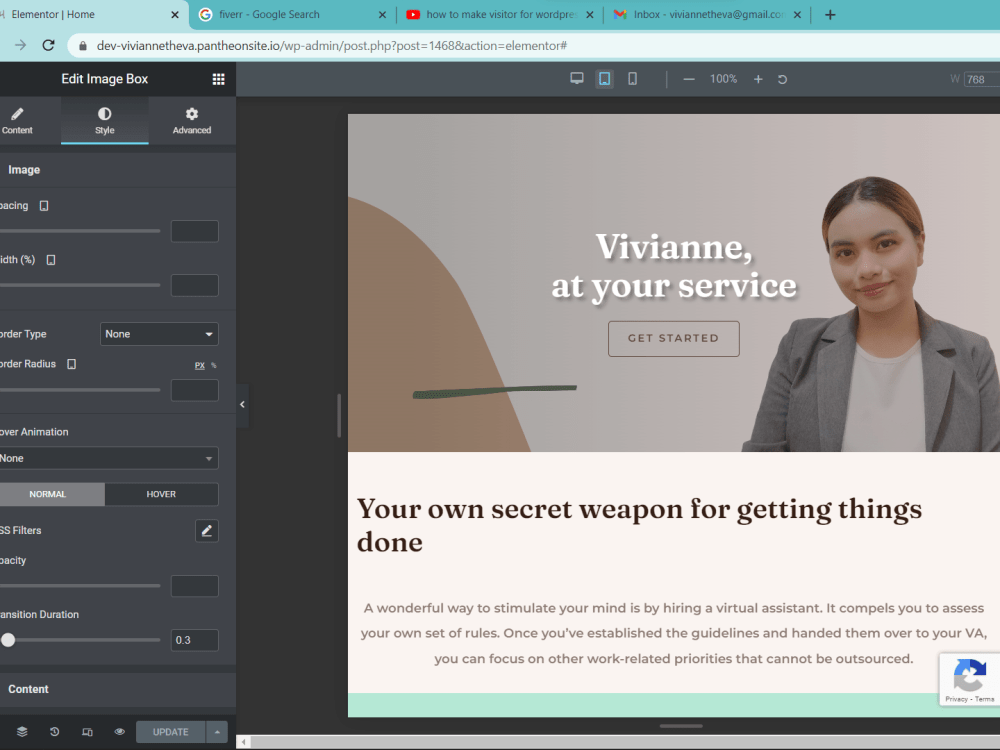Collapse the Elementor side panel
The width and height of the screenshot is (1000, 750).
coord(242,404)
